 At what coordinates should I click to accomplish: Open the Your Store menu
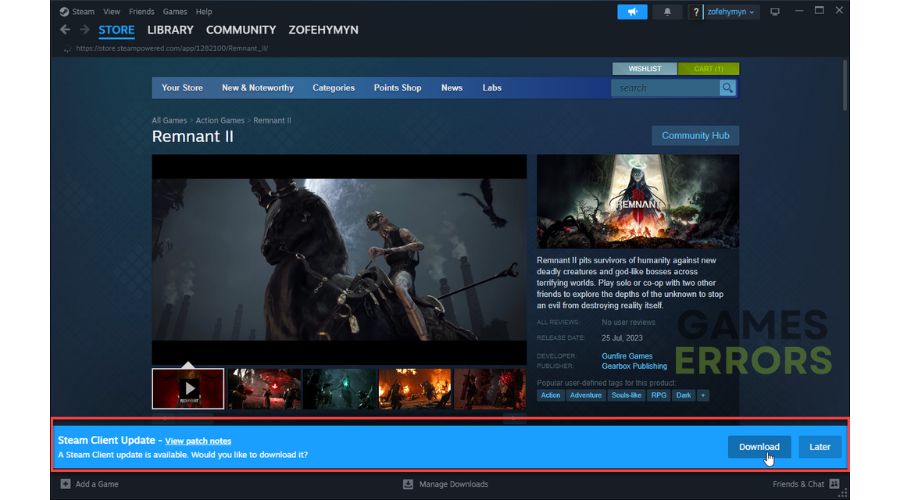click(x=182, y=88)
